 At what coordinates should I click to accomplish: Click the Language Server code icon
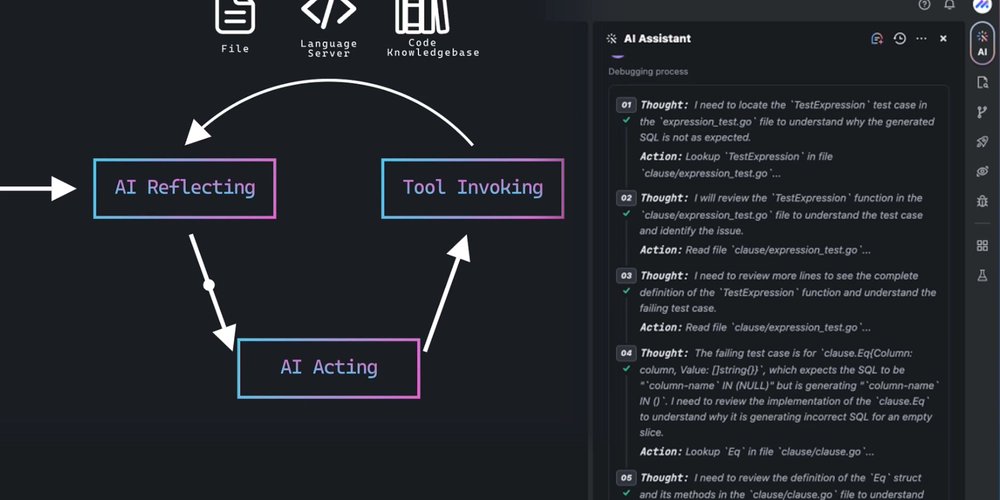[x=328, y=13]
